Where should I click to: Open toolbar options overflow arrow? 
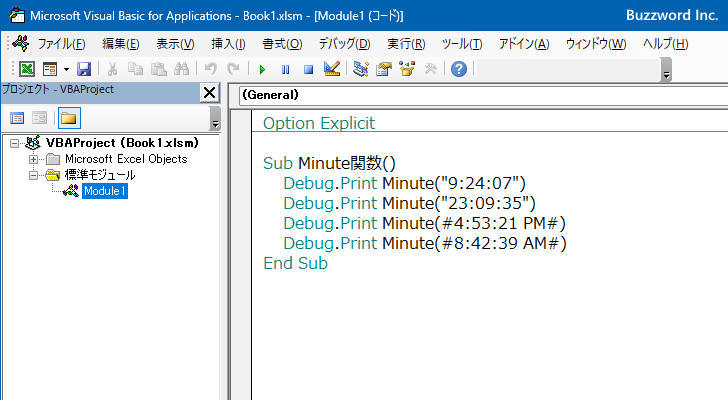pyautogui.click(x=666, y=70)
